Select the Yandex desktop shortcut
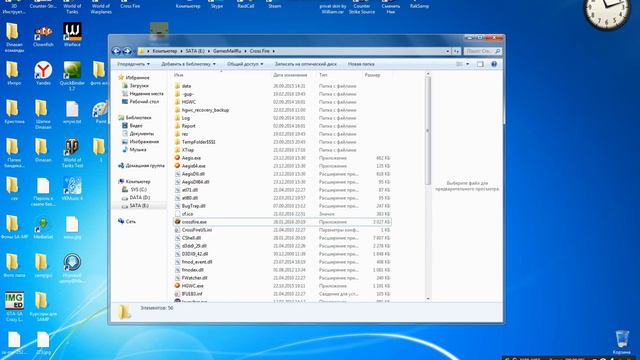This screenshot has width=640, height=360. [x=43, y=73]
